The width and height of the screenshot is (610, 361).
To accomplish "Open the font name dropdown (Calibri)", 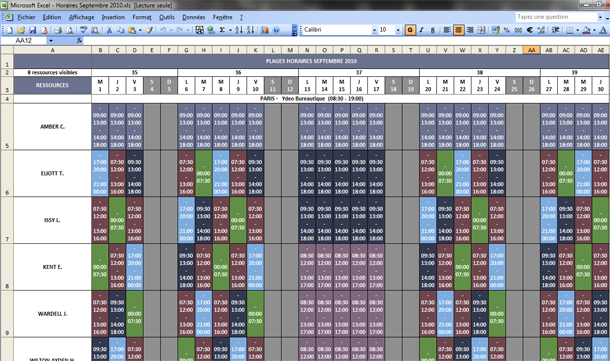I will (x=374, y=30).
